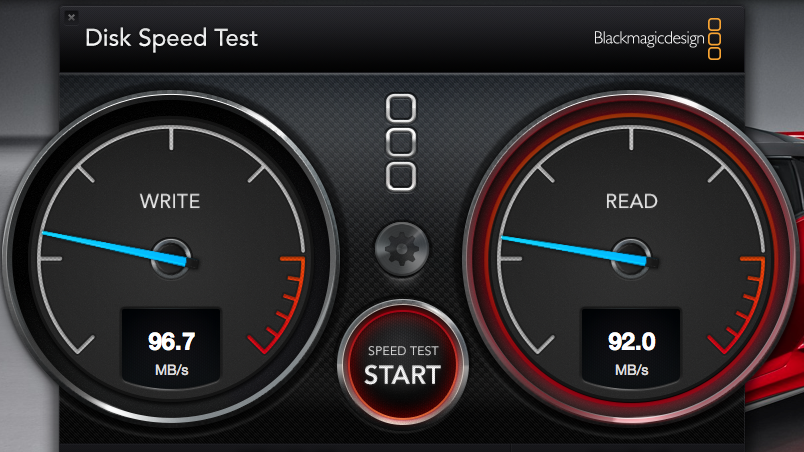
Task: Close the Disk Speed Test window
Action: coord(71,17)
